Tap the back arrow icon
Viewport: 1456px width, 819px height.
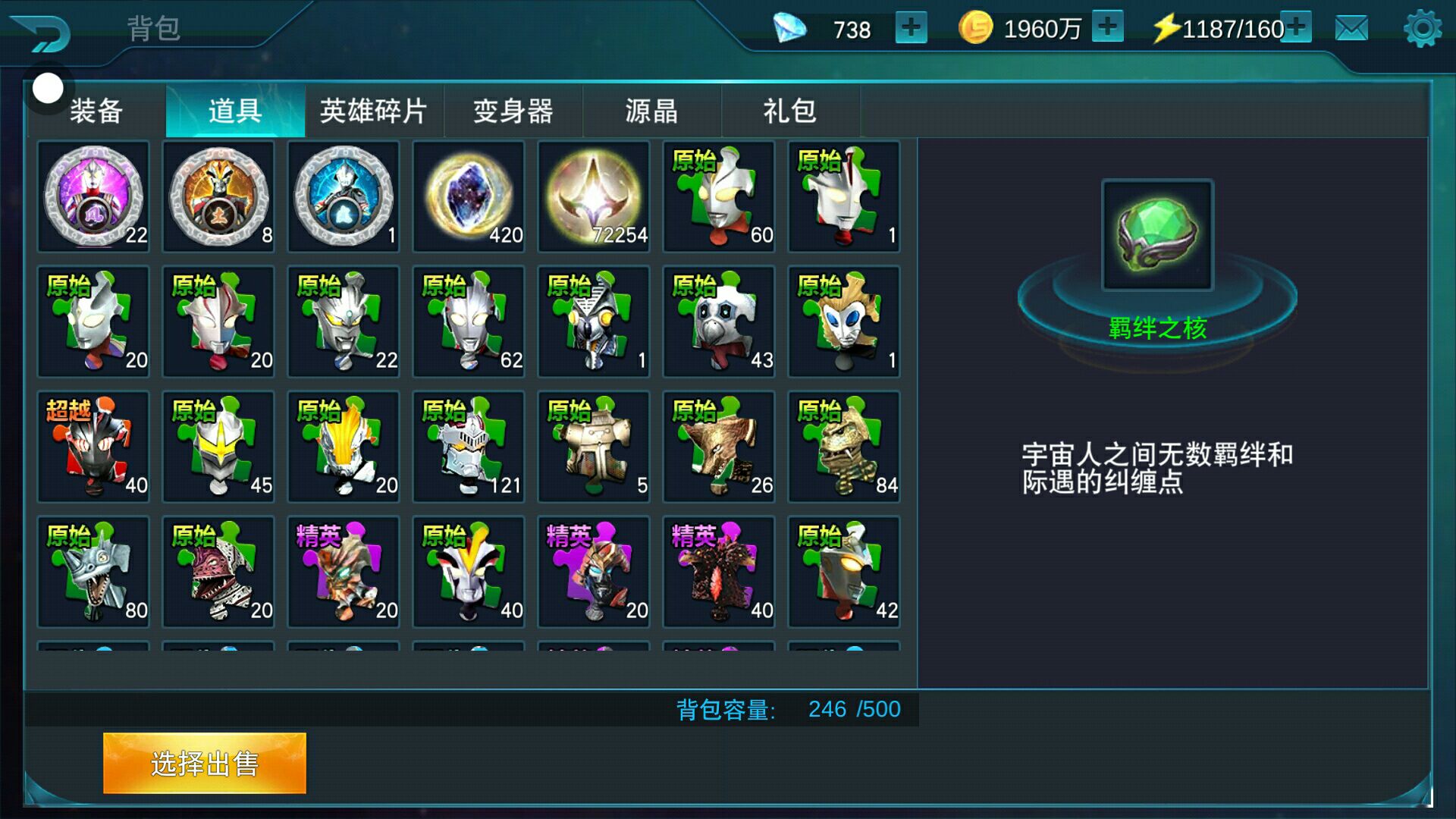click(x=42, y=32)
